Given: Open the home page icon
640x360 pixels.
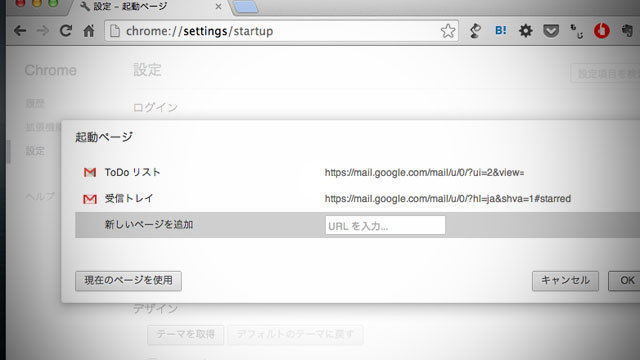Looking at the screenshot, I should 89,31.
